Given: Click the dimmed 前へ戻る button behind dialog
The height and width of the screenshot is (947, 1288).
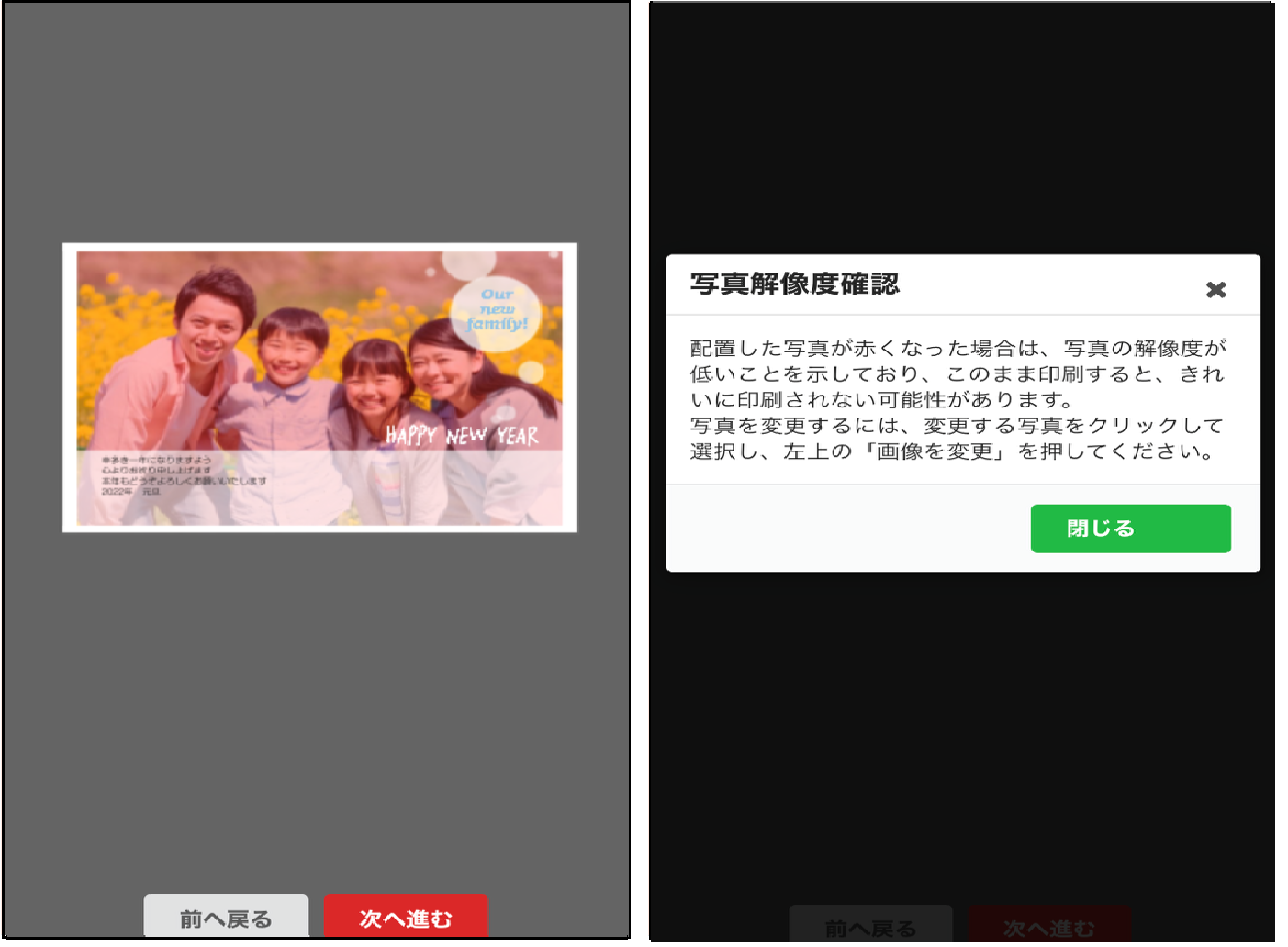Looking at the screenshot, I should tap(870, 927).
